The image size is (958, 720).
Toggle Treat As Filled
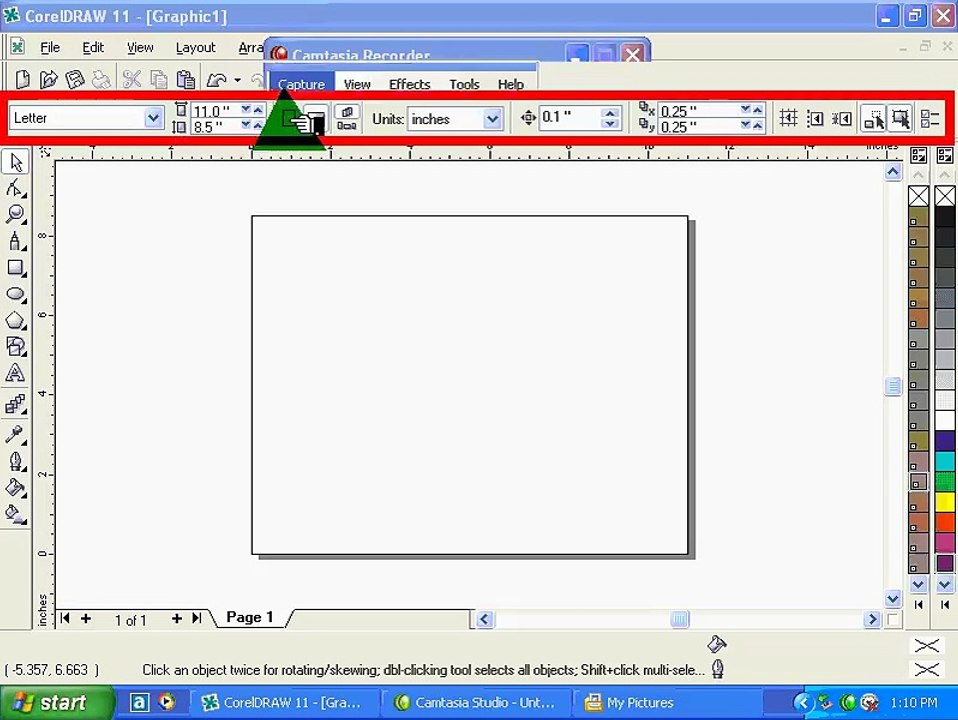tap(900, 119)
